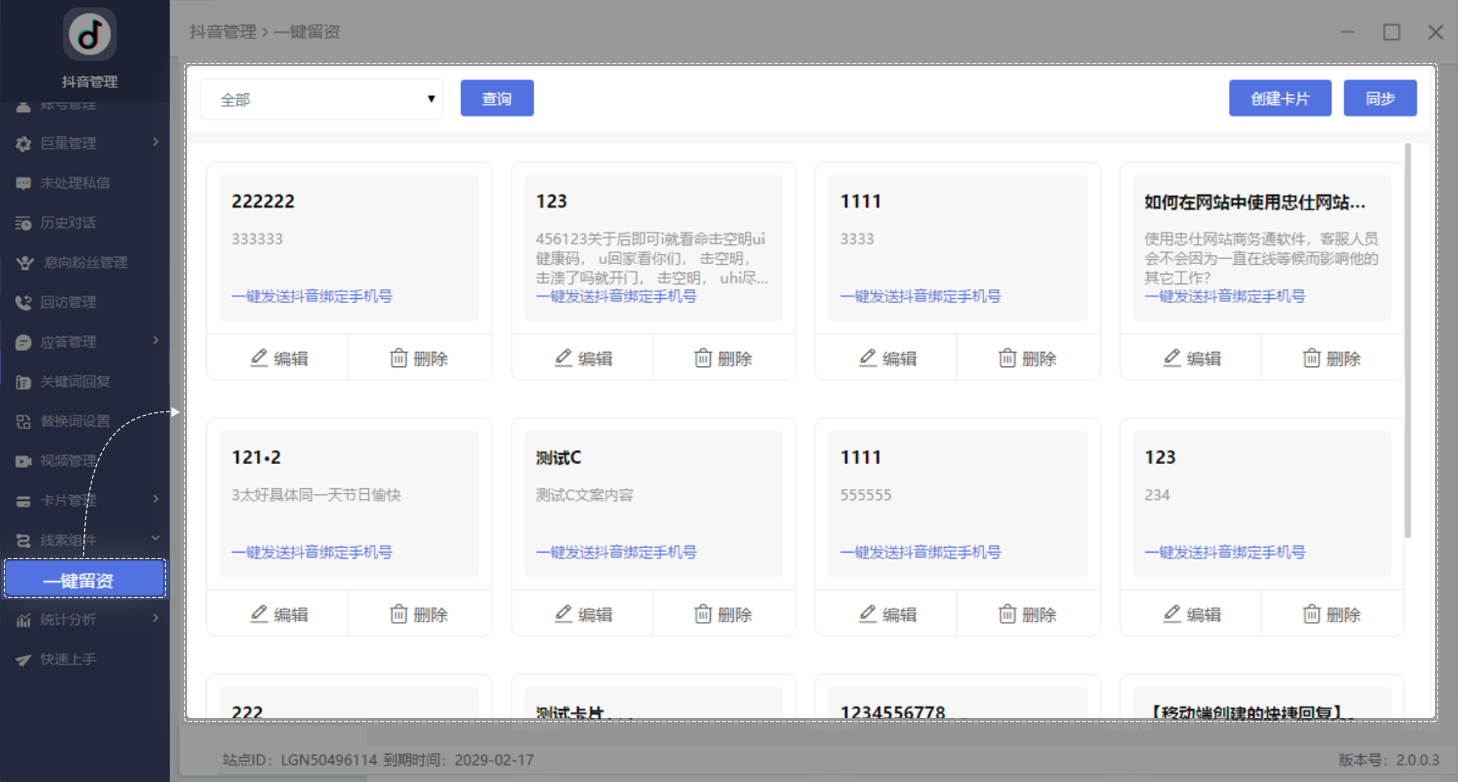1458x782 pixels.
Task: Click the 快速上手 paper plane icon
Action: pyautogui.click(x=24, y=660)
